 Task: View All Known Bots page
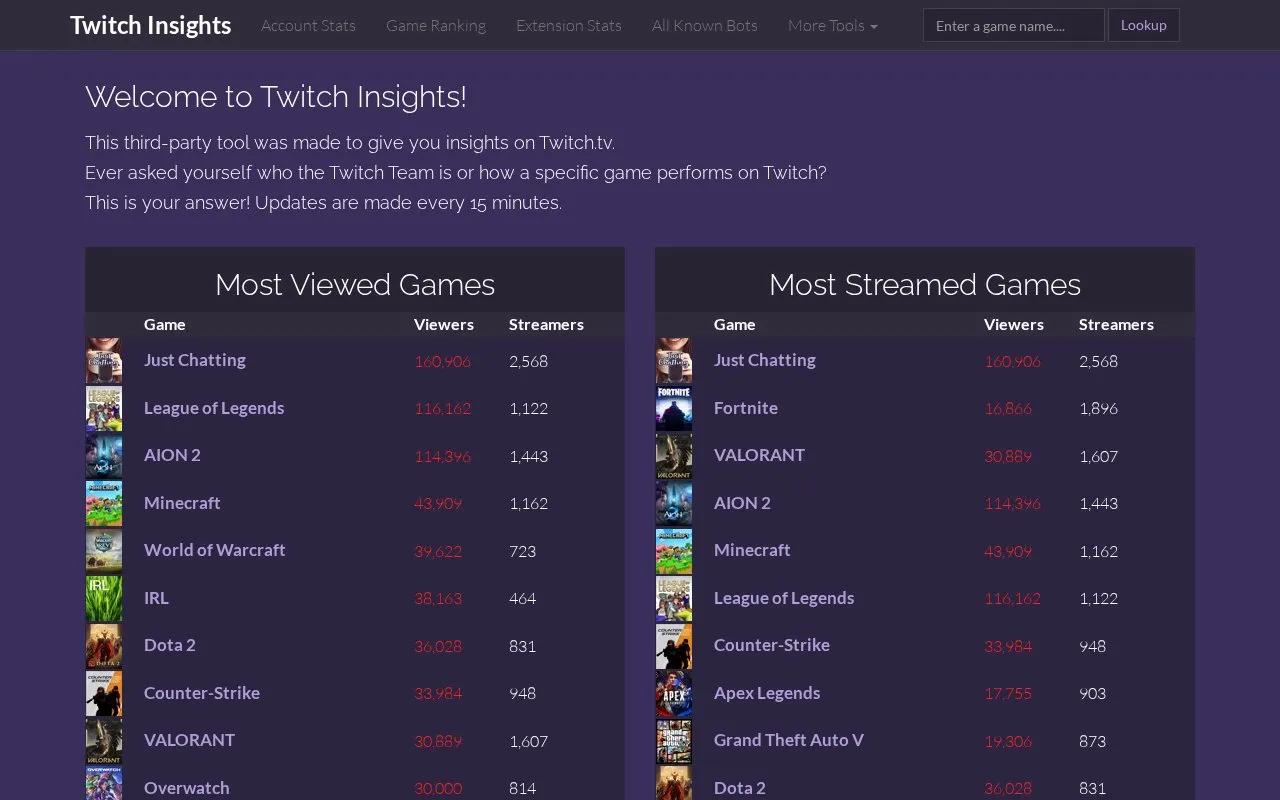point(705,25)
